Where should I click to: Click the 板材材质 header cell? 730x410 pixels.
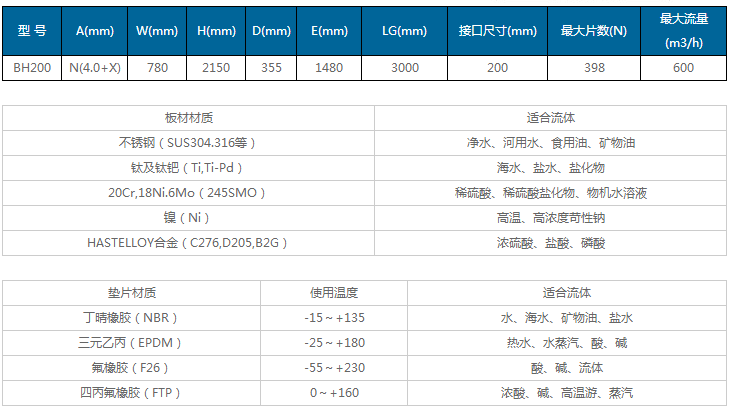189,117
